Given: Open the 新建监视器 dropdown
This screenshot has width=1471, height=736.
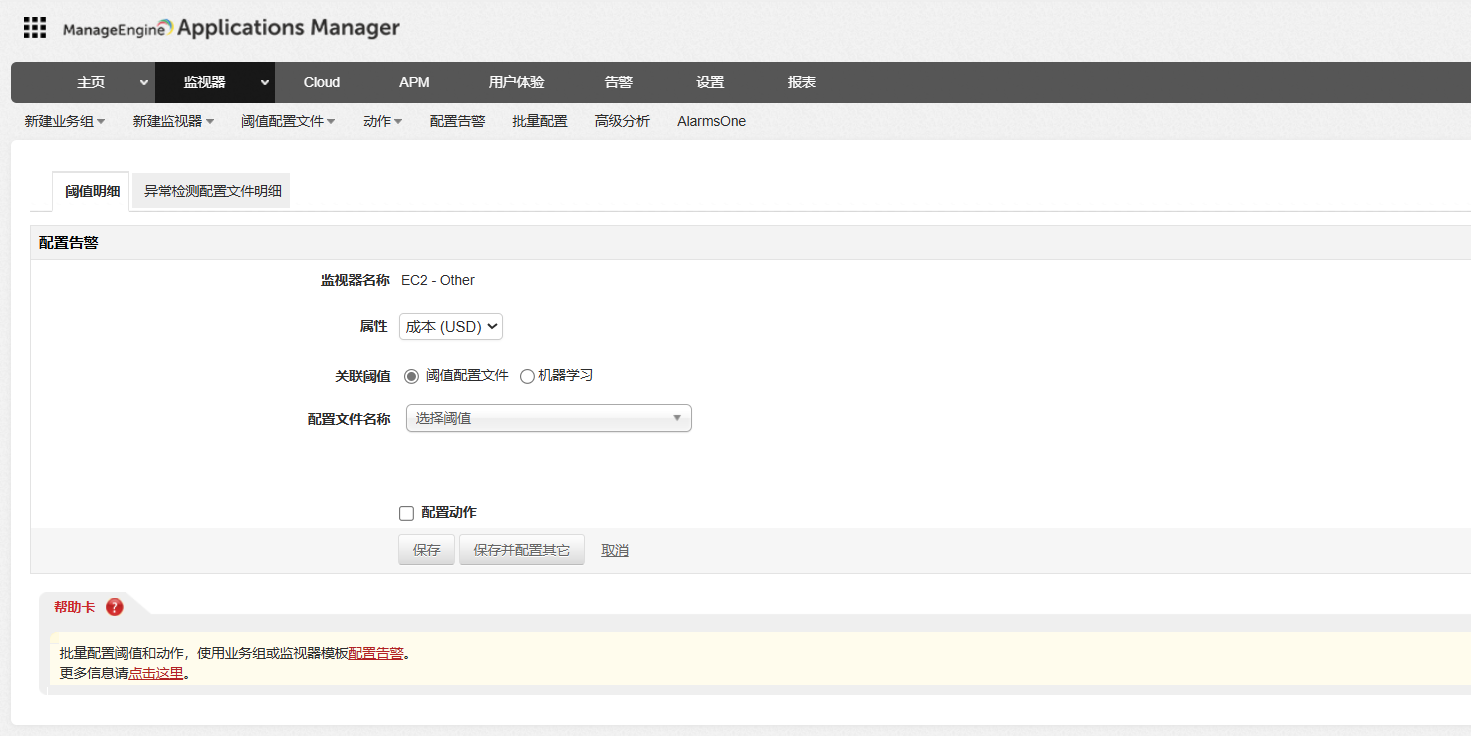Looking at the screenshot, I should pos(173,121).
